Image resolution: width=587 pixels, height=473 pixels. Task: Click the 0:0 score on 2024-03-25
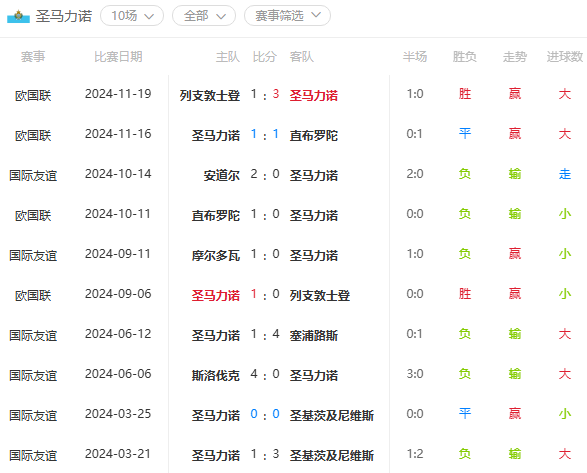(265, 414)
